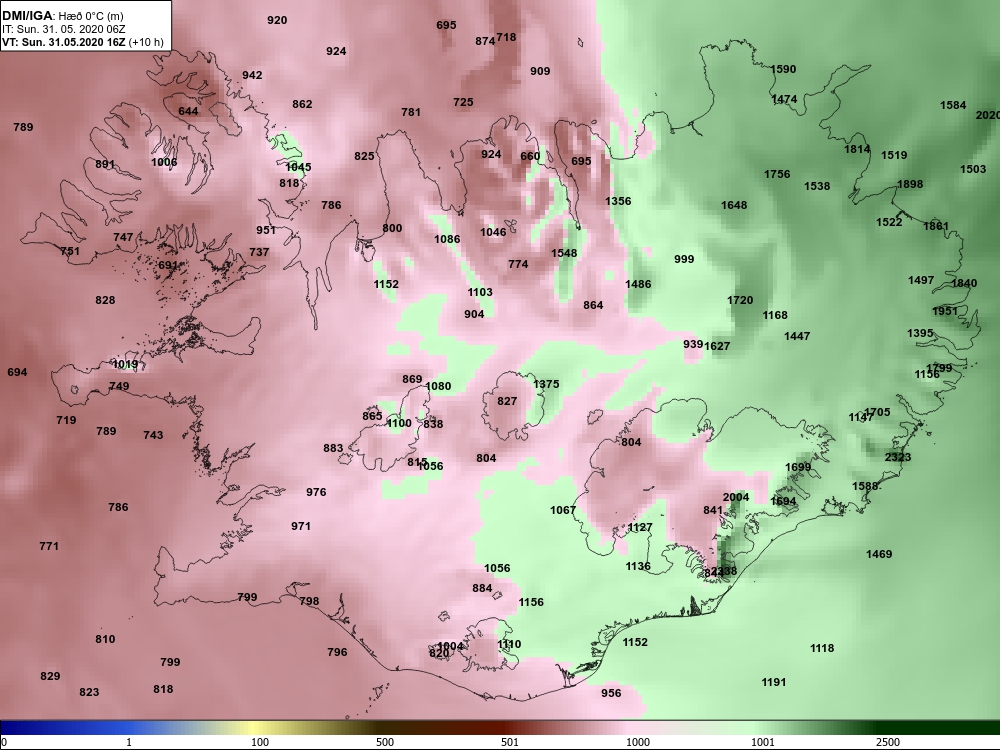Click the value 1474 on the map
The image size is (1000, 750).
point(784,99)
